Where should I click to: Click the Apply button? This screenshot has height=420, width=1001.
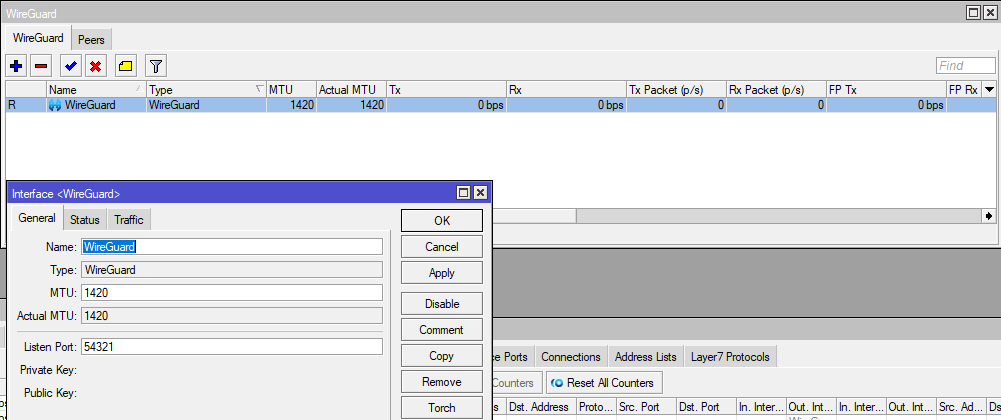pyautogui.click(x=442, y=273)
